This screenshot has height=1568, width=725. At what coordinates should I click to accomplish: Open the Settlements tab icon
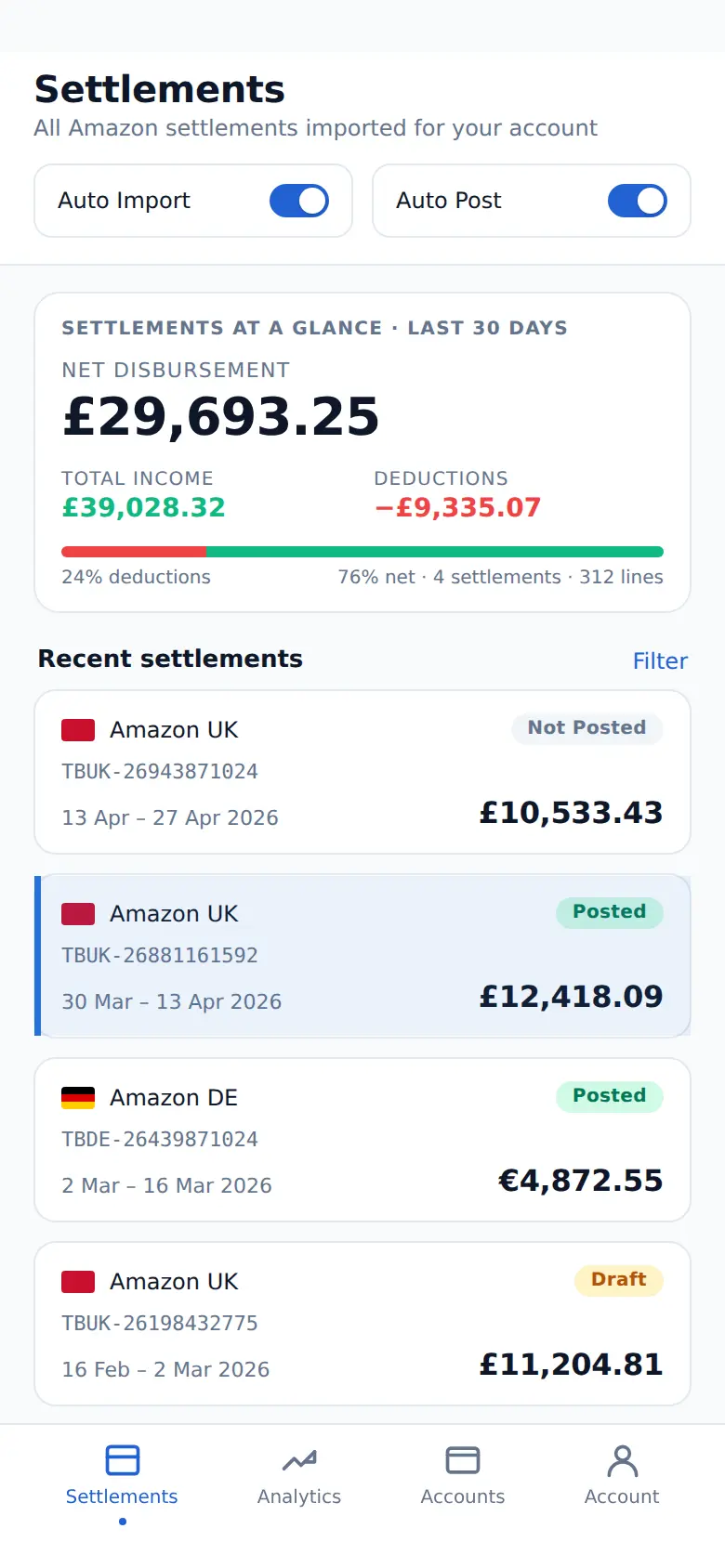click(122, 1460)
